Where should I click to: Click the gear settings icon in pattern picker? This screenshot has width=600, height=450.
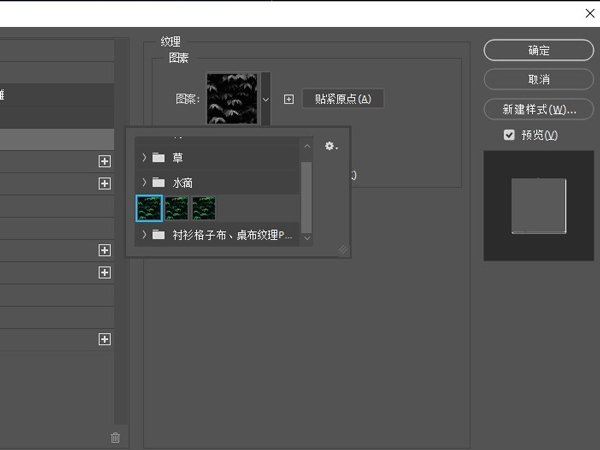tap(331, 147)
